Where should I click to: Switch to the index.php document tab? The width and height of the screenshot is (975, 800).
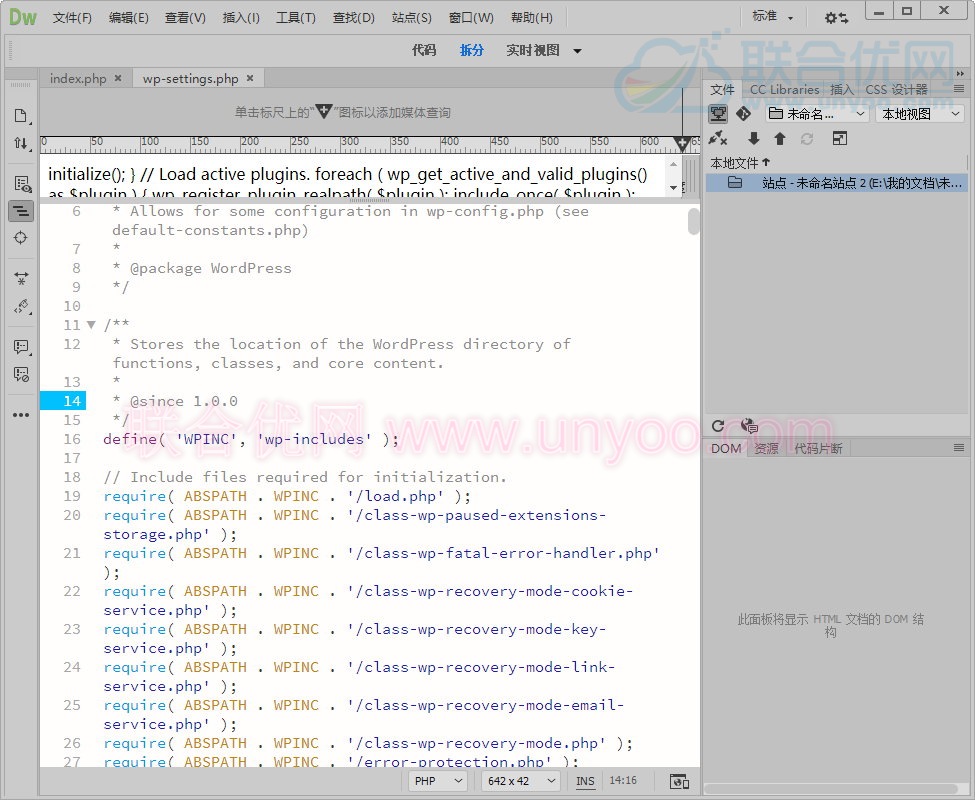coord(78,79)
